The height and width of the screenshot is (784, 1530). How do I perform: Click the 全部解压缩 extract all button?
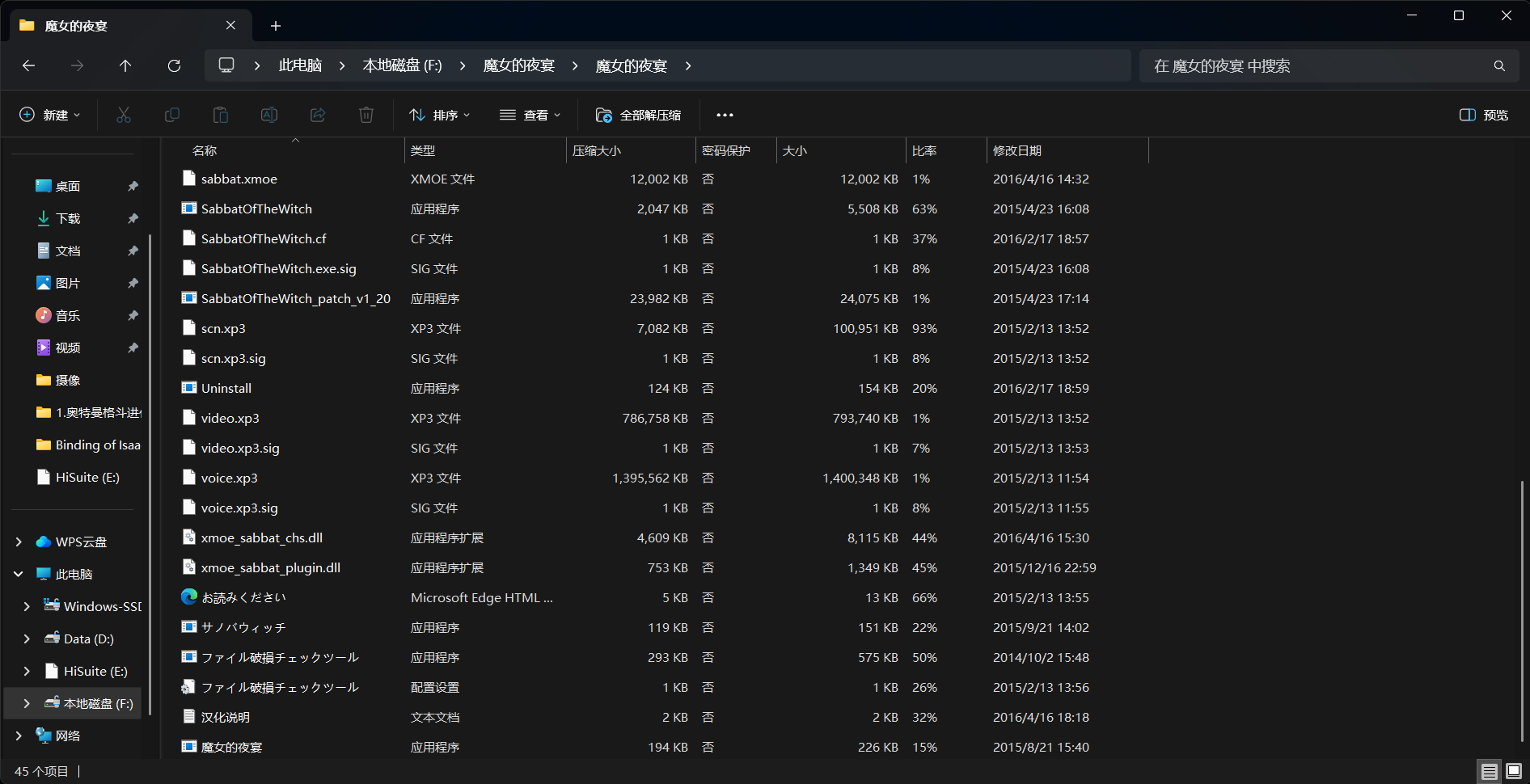(x=638, y=115)
